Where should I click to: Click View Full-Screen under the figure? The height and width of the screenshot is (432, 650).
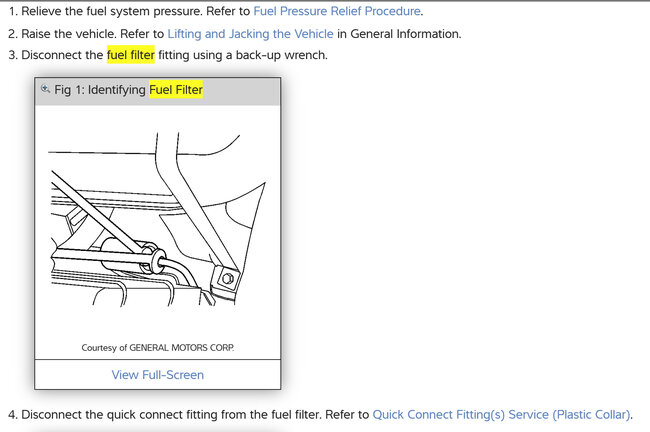point(158,375)
